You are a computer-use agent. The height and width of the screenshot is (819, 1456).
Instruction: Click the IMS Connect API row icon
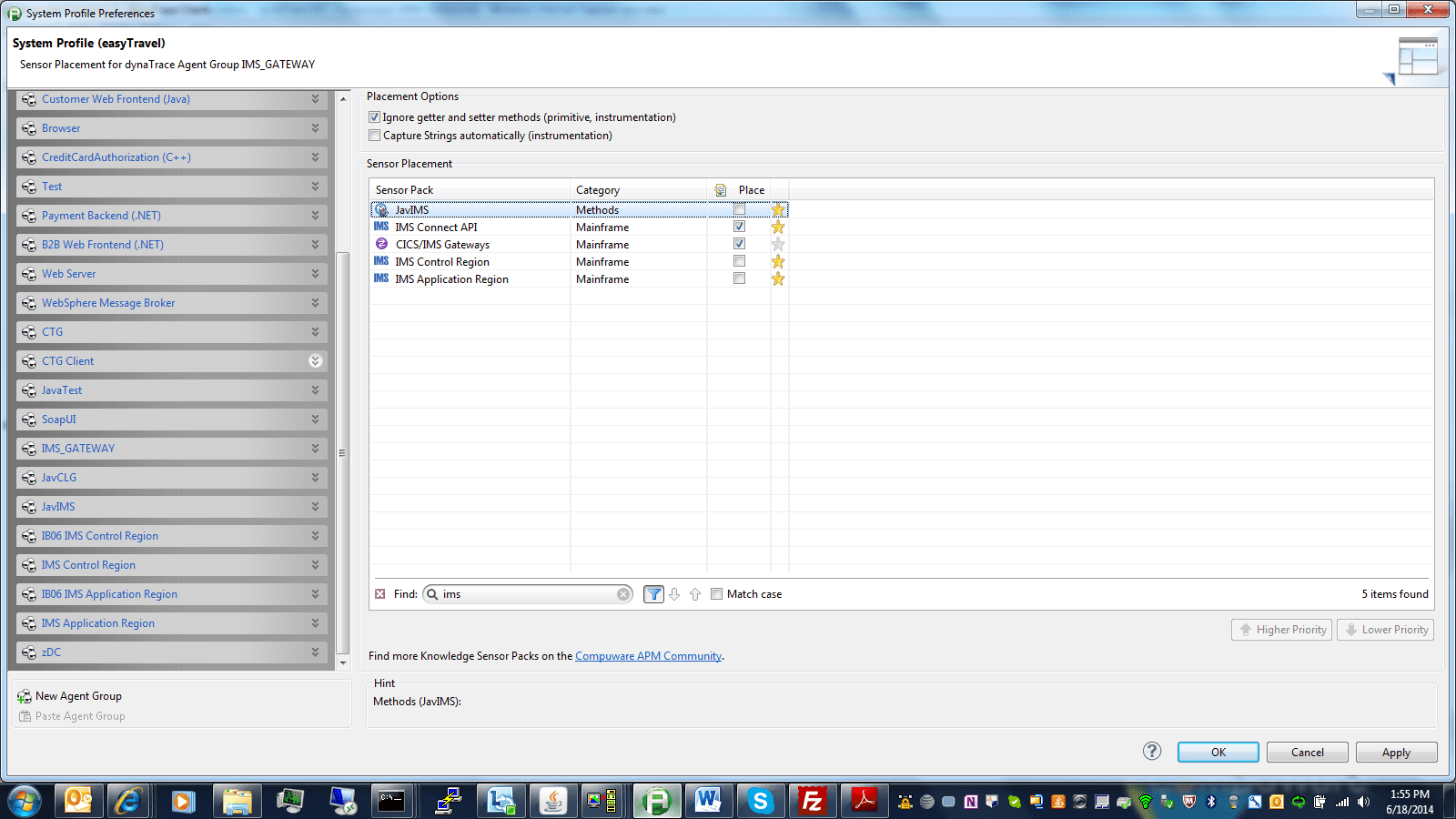click(381, 227)
